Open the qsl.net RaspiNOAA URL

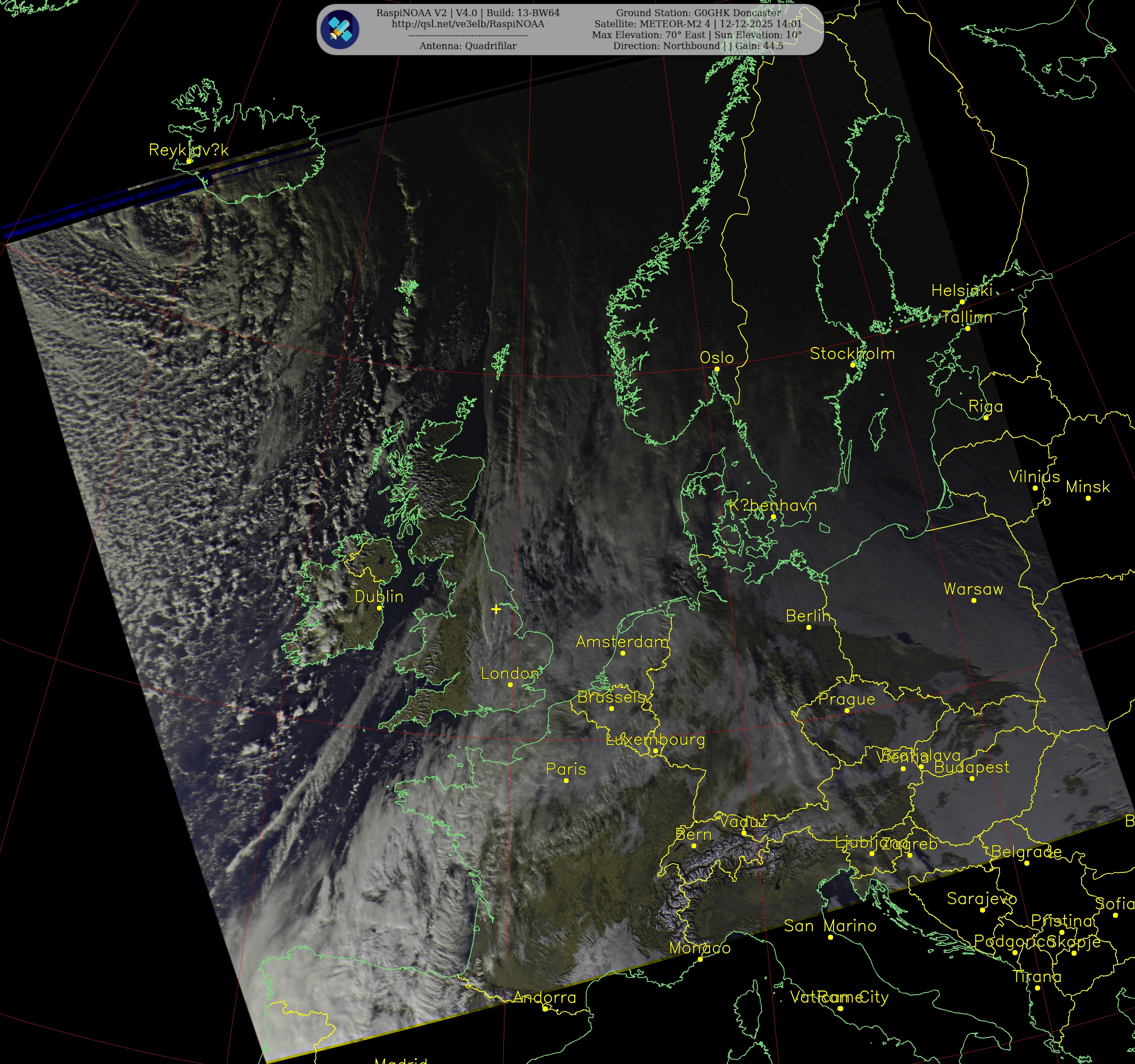[468, 24]
